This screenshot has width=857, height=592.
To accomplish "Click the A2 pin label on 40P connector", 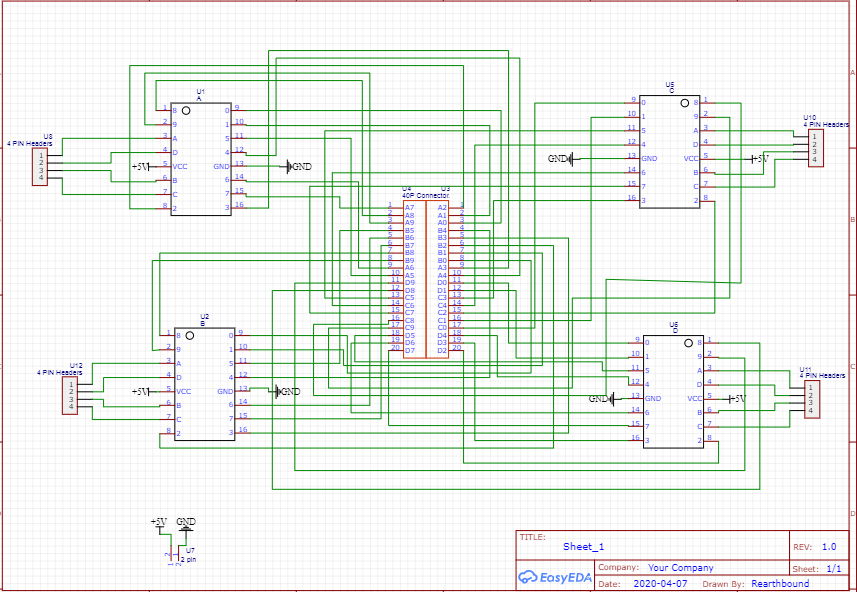I will tap(442, 207).
